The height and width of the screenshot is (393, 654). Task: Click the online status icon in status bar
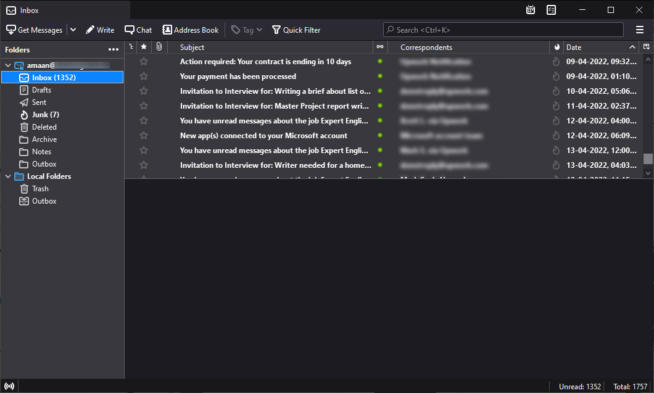click(9, 386)
